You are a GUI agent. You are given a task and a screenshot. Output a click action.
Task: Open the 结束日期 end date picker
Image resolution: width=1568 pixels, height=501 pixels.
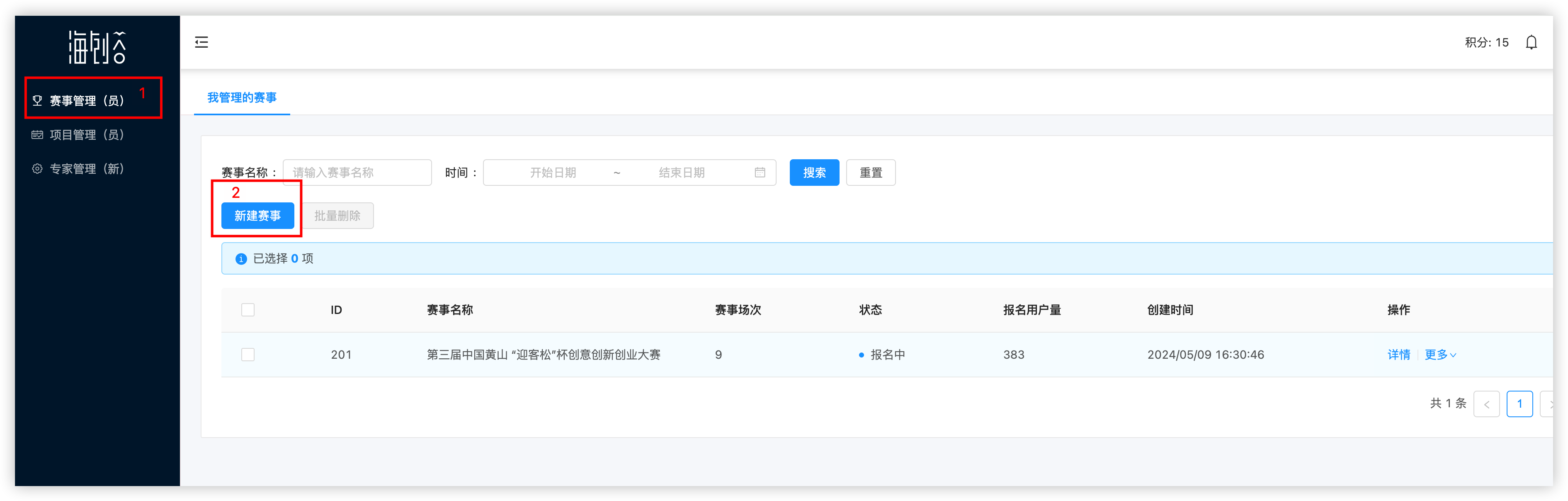tap(681, 172)
